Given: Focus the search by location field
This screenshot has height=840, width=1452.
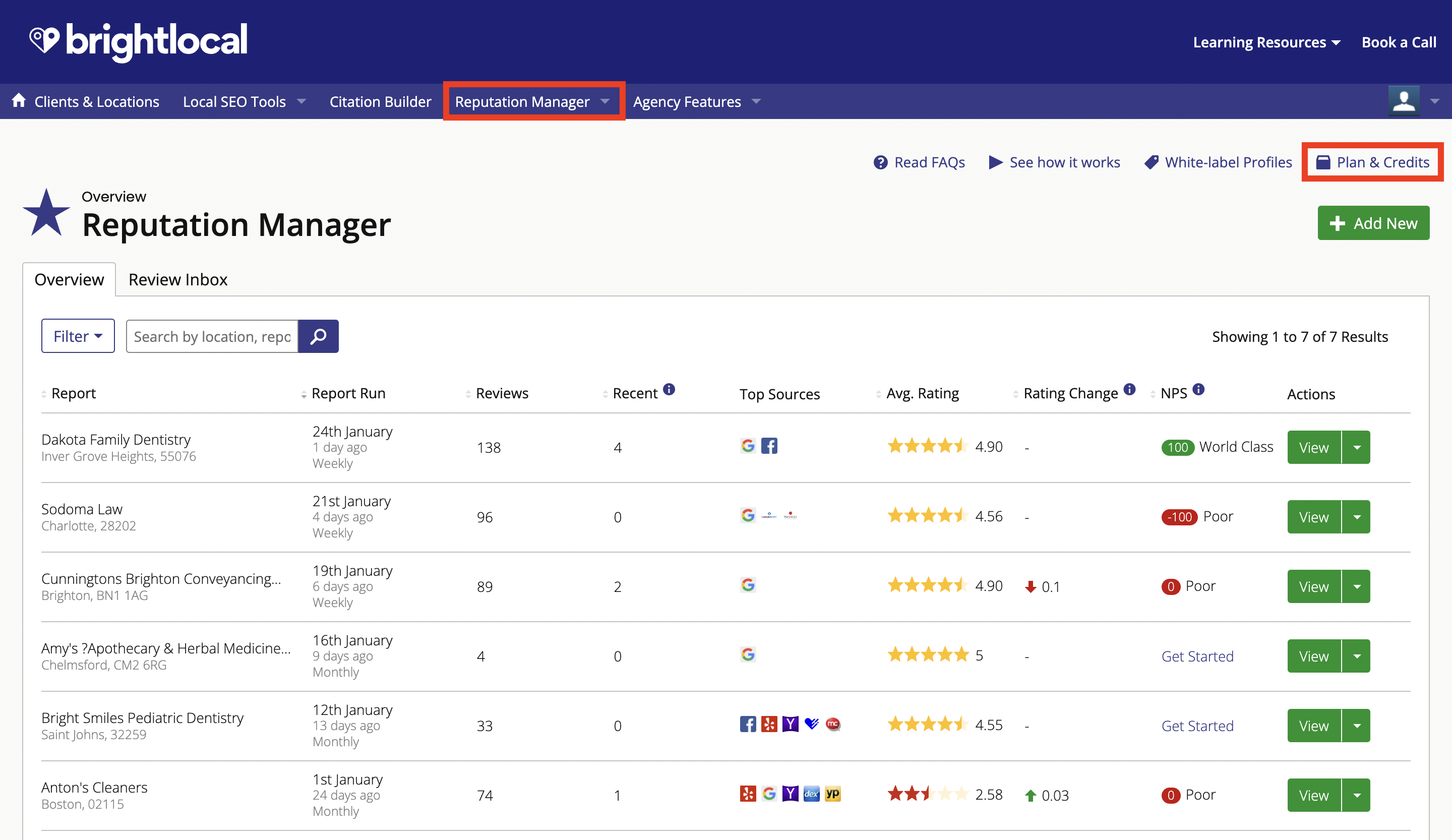Looking at the screenshot, I should coord(212,336).
